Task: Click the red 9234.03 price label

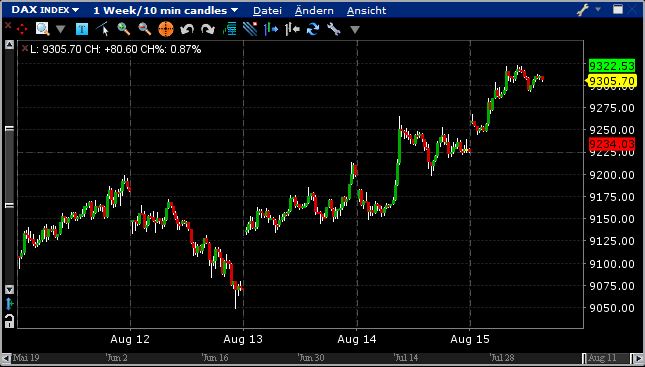Action: pyautogui.click(x=612, y=144)
